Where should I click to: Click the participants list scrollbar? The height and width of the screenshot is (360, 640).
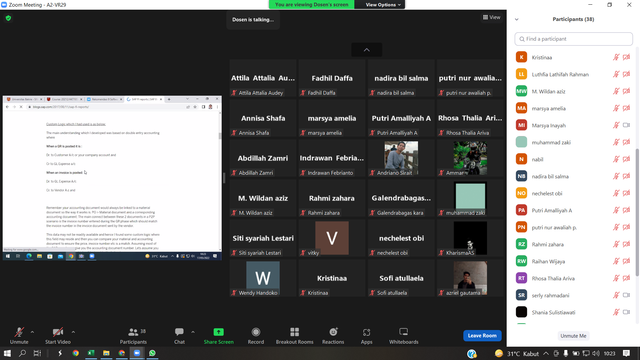coord(636,212)
